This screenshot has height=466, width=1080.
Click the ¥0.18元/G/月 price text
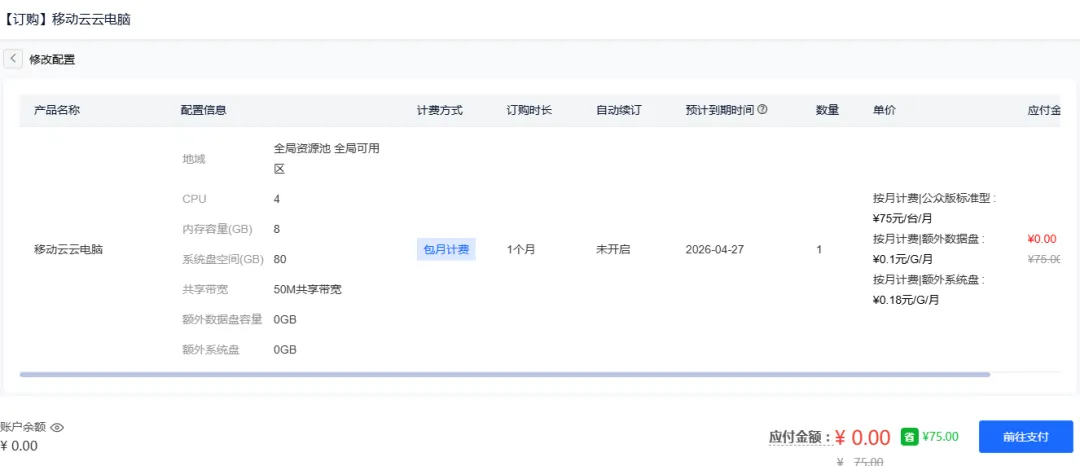(x=906, y=300)
